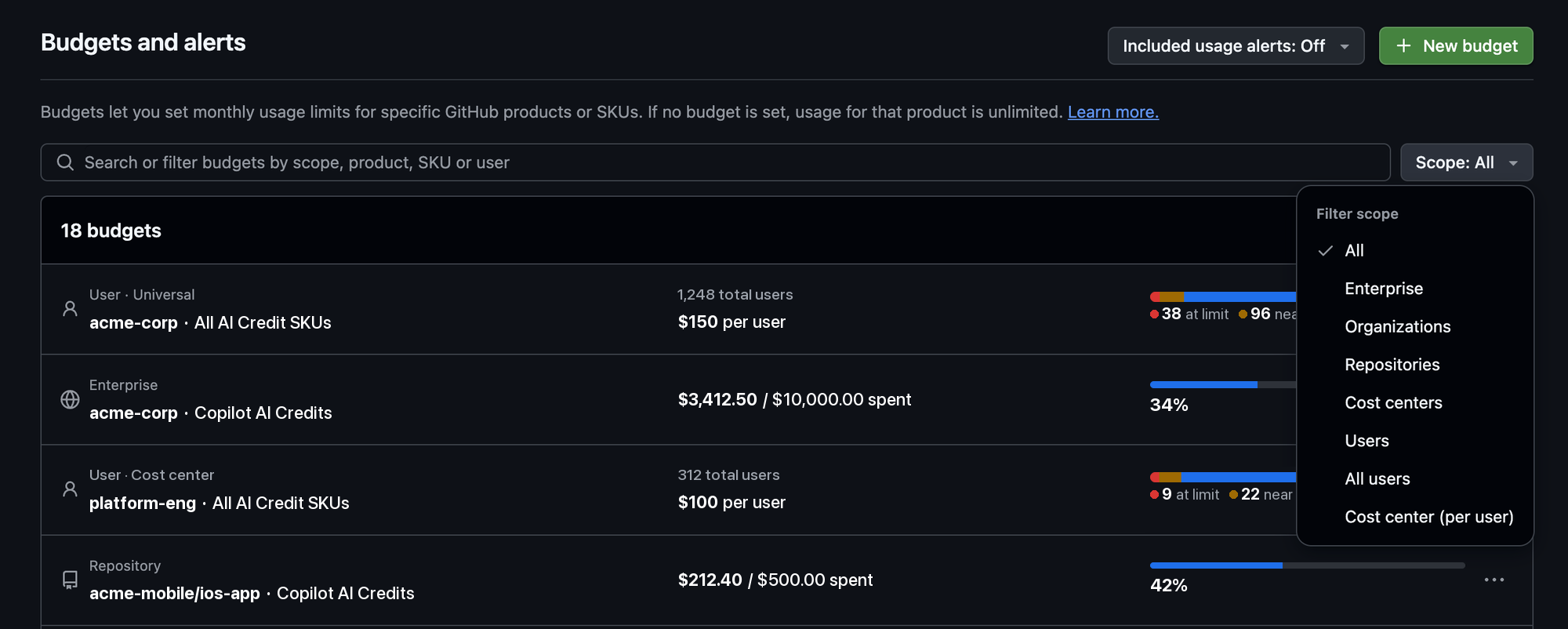Click the user icon beside acme-corp Universal budget
The width and height of the screenshot is (1568, 629).
coord(70,309)
